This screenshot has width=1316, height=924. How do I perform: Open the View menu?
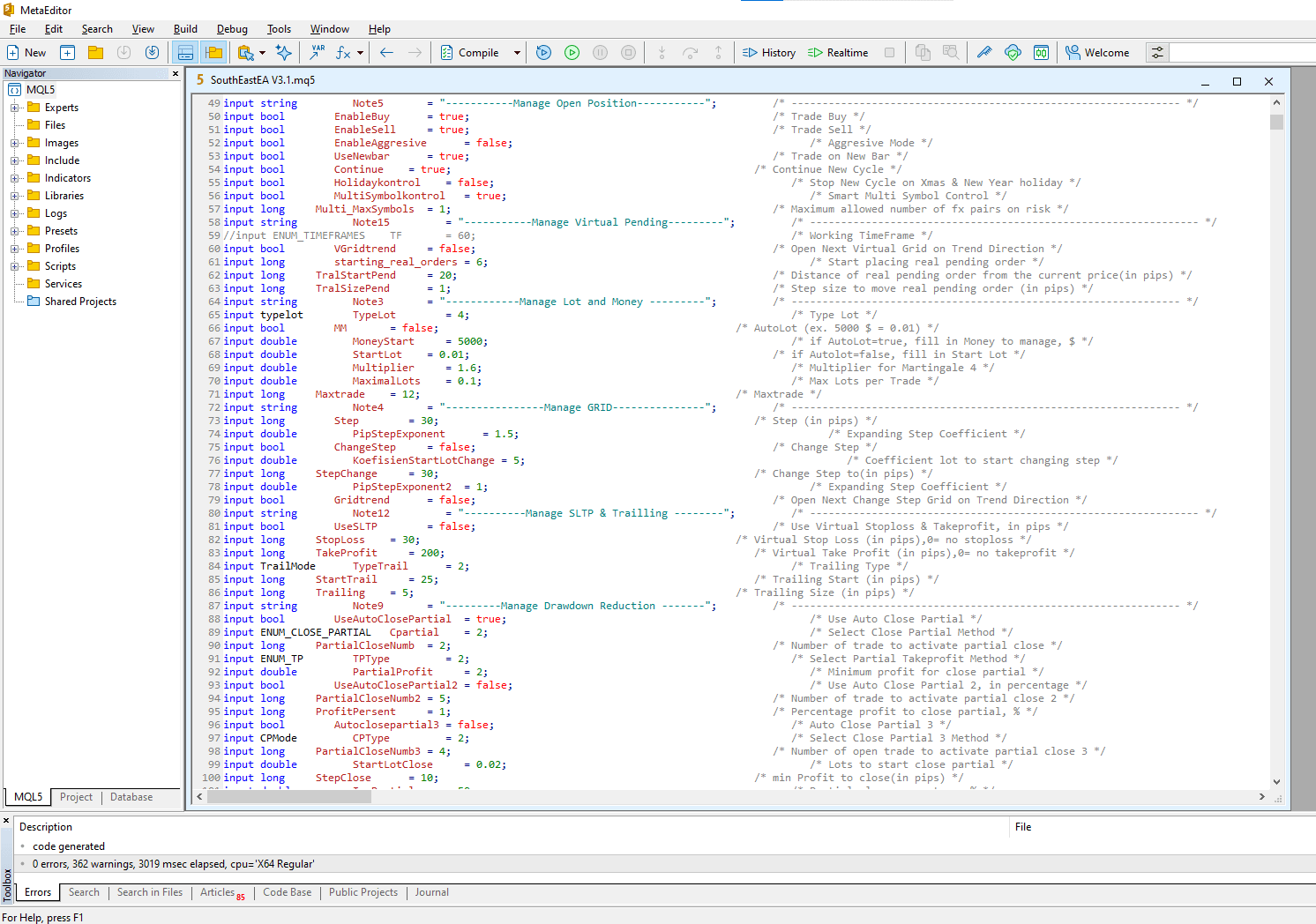coord(143,29)
